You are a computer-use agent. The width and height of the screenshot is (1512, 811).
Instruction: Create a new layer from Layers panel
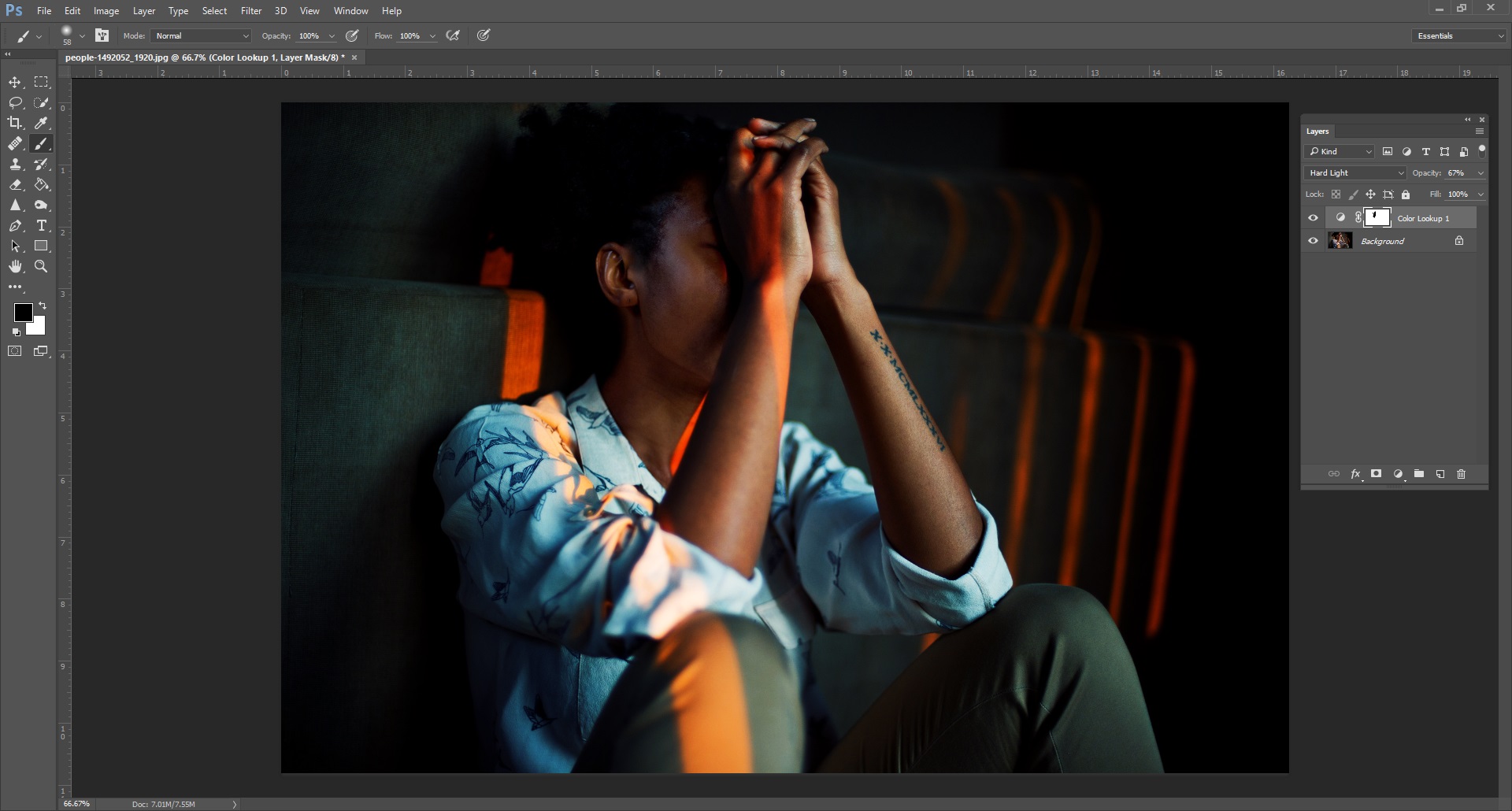[1440, 474]
